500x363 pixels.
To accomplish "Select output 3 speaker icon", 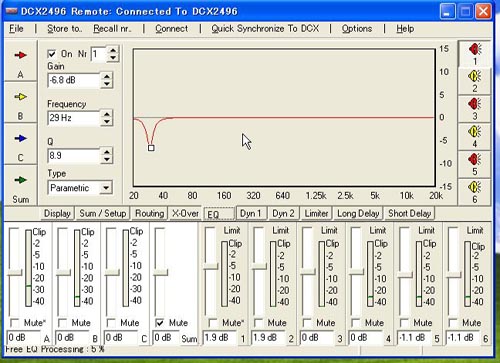I will (475, 104).
